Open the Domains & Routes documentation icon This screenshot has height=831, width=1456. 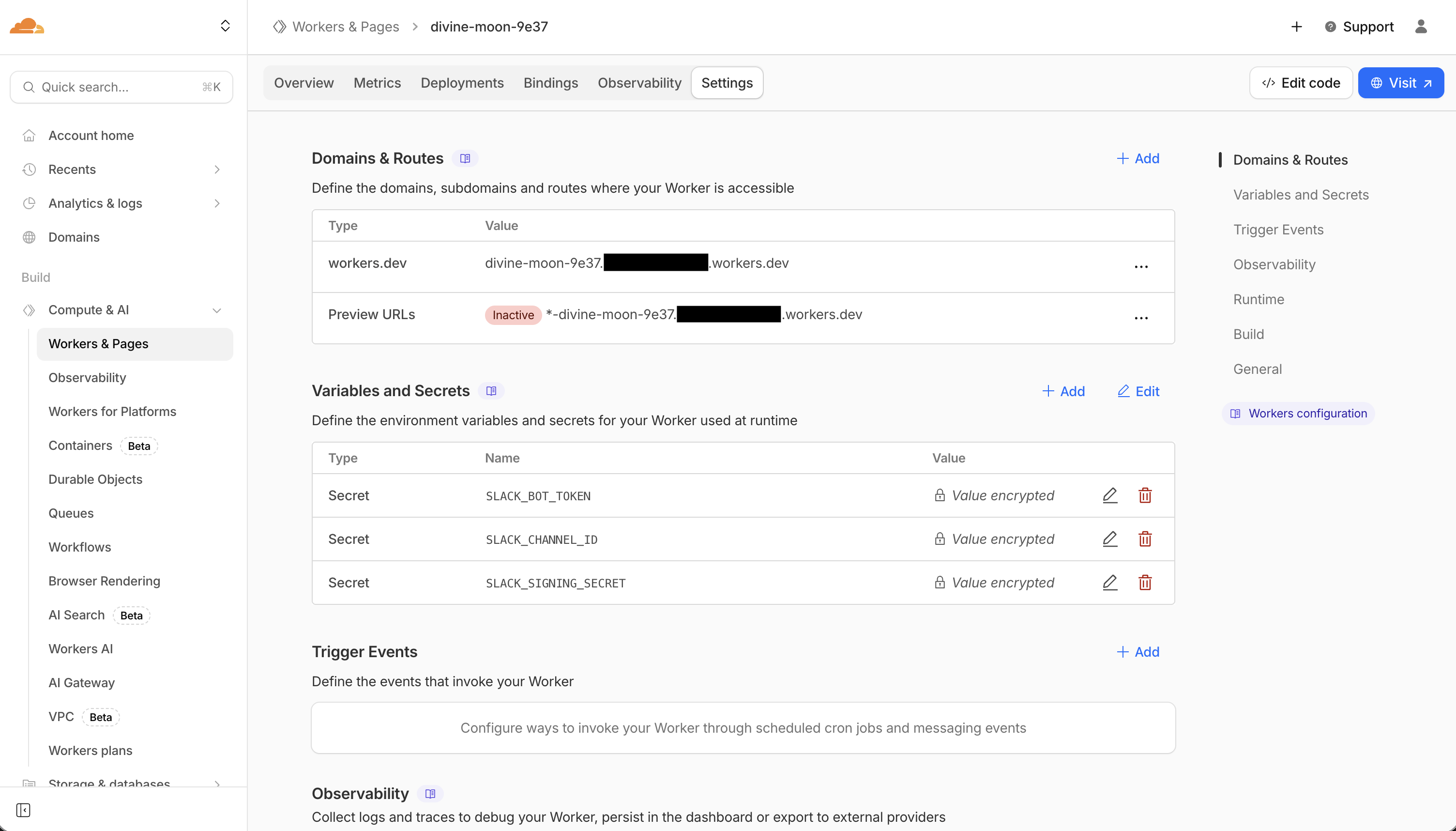[465, 158]
